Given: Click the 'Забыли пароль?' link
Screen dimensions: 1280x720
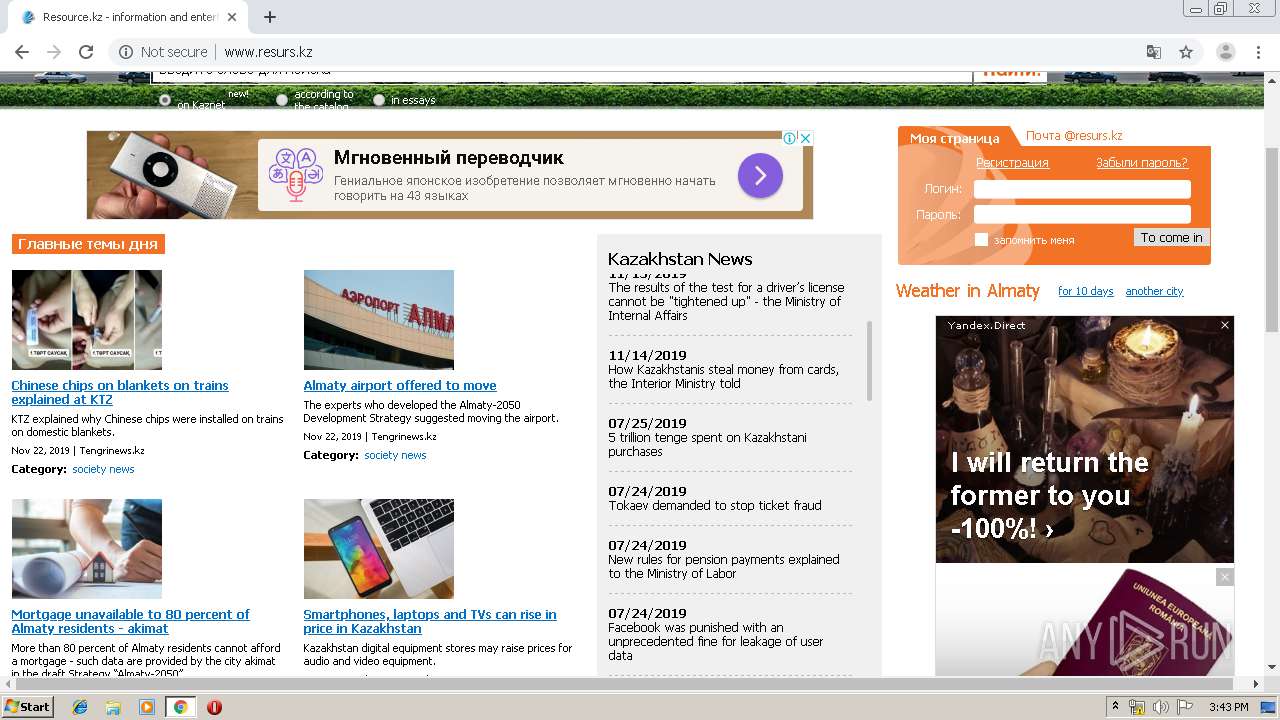Looking at the screenshot, I should click(1142, 163).
